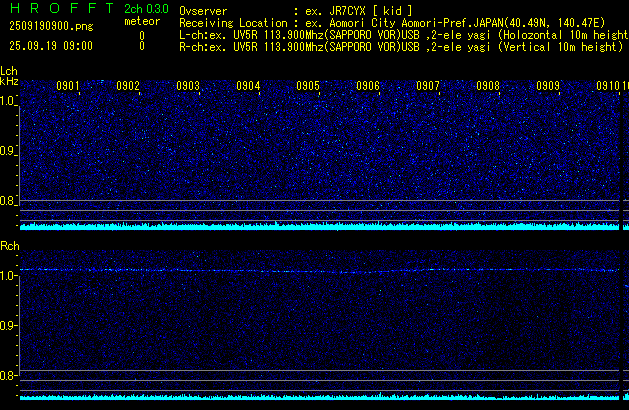
Task: Select the R-ch receiver description line
Action: tap(400, 46)
